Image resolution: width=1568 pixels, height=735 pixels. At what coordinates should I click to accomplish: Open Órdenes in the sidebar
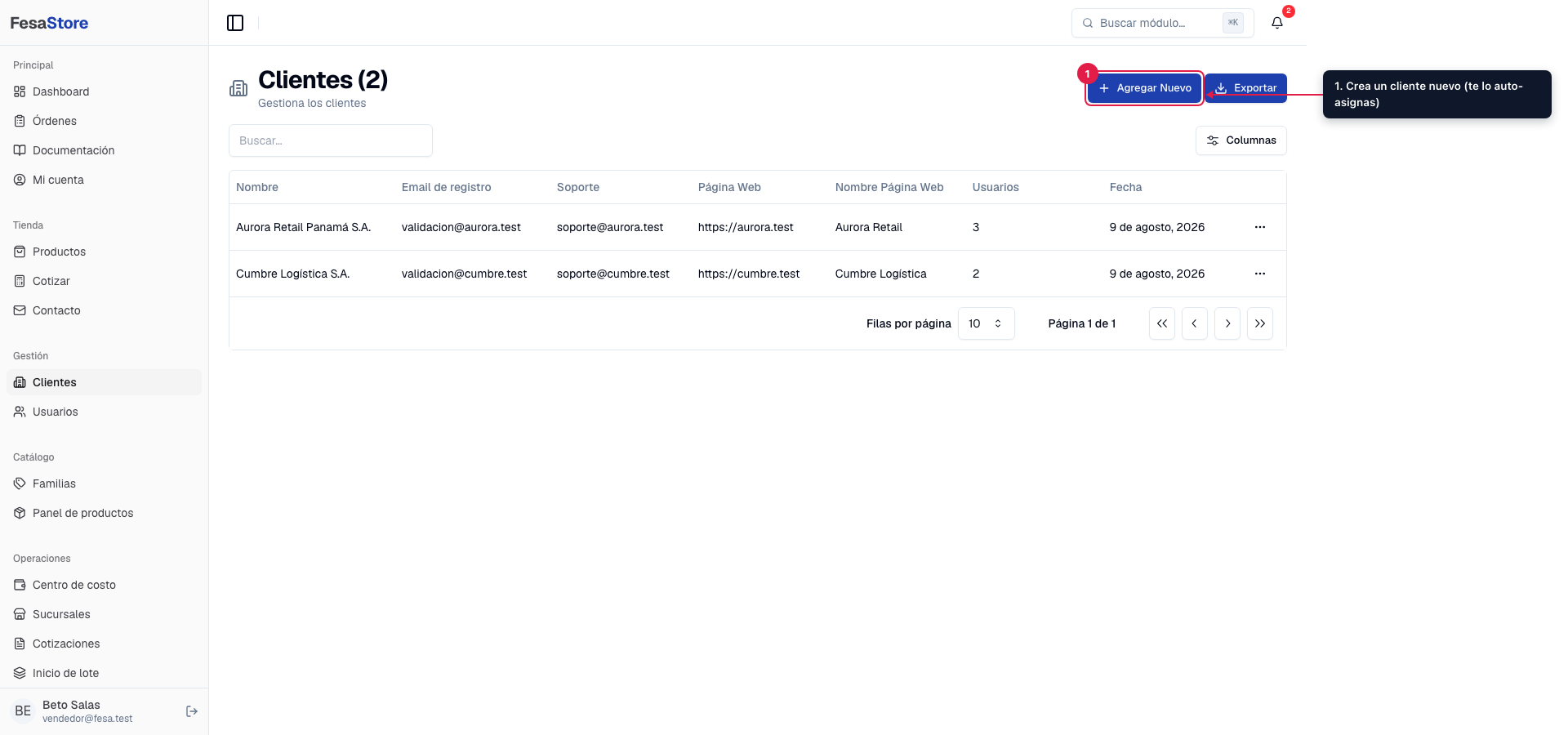click(x=104, y=121)
